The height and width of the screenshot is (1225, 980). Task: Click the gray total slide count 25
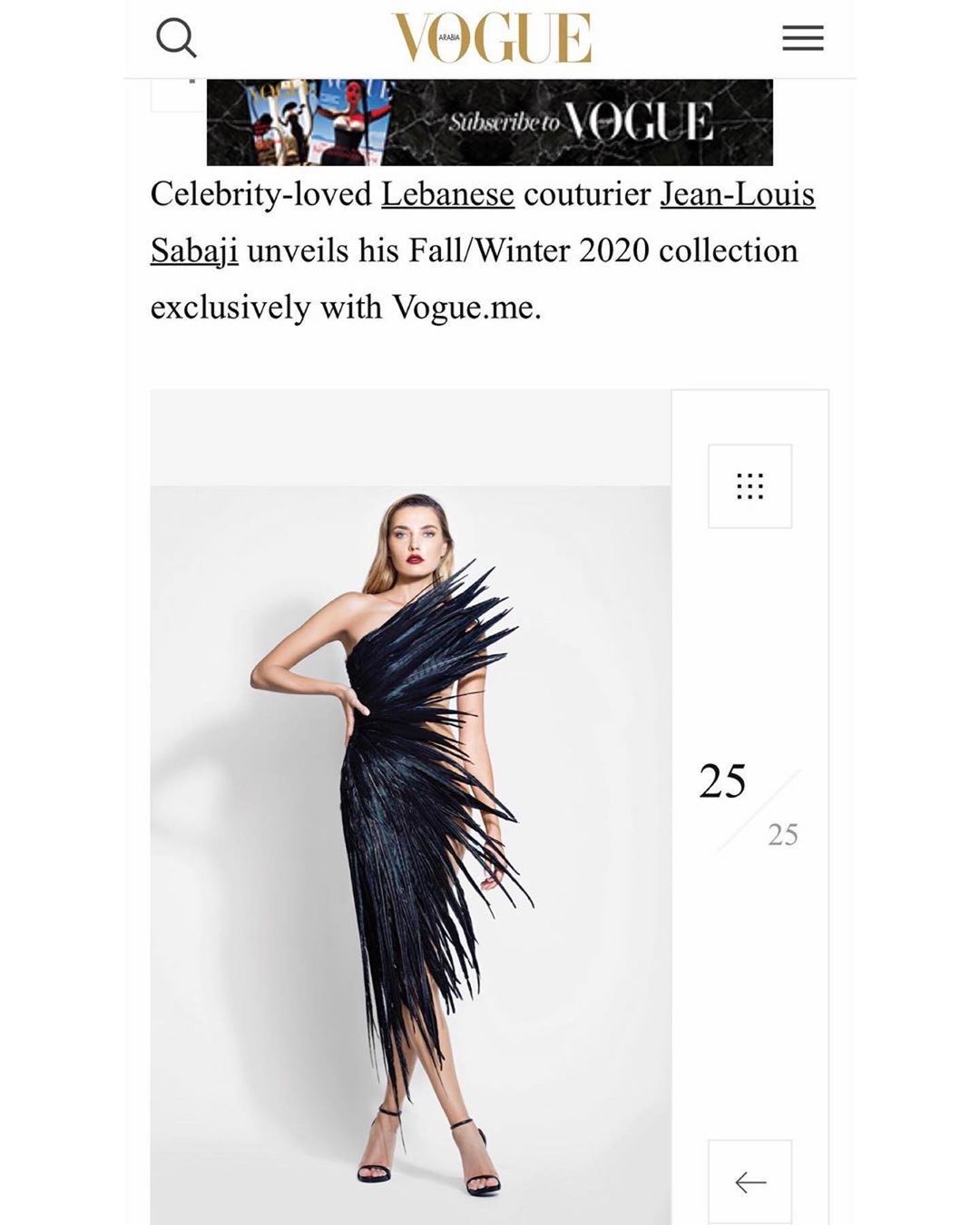(783, 835)
